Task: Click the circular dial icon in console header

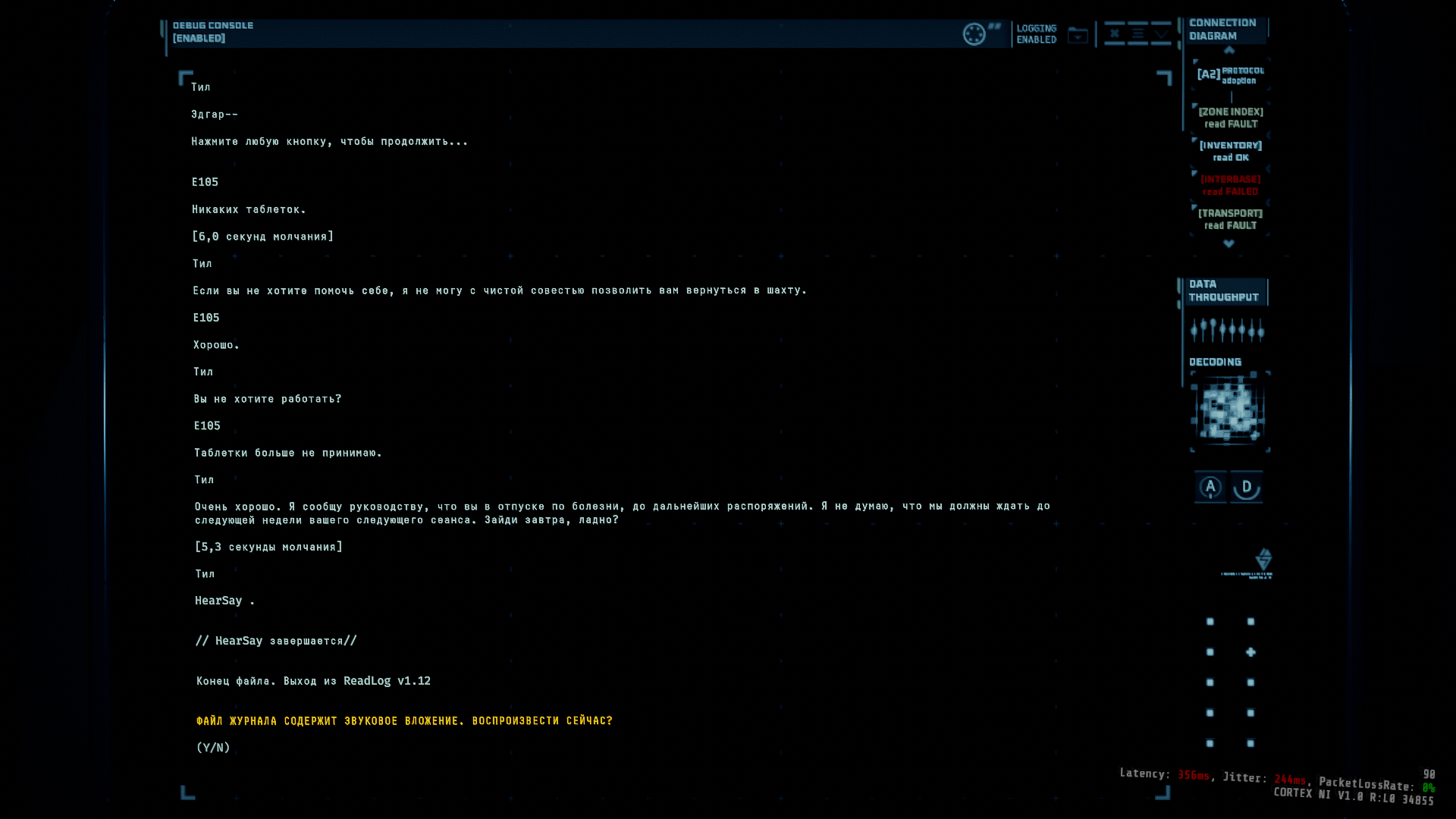Action: tap(974, 34)
